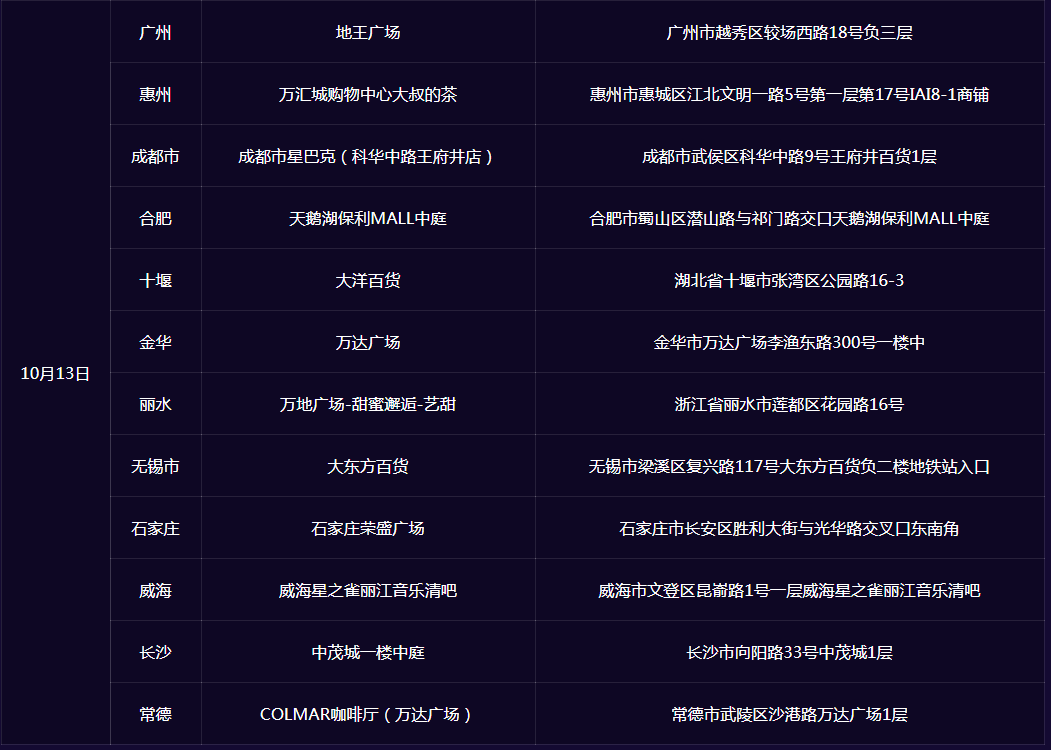The width and height of the screenshot is (1051, 750).
Task: Select the city cell "无锡市"
Action: tap(156, 466)
